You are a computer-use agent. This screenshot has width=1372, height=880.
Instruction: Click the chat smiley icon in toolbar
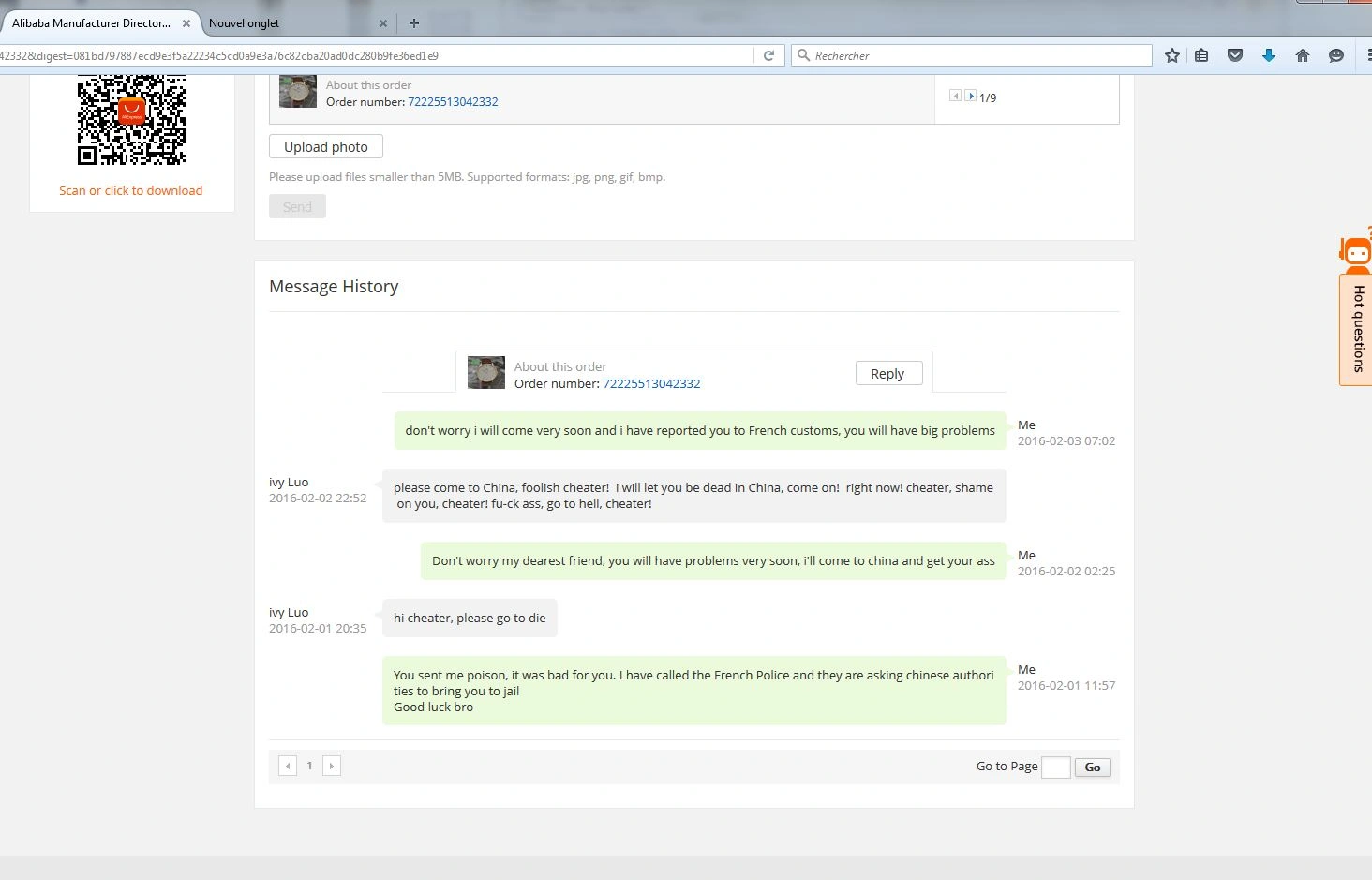coord(1336,55)
